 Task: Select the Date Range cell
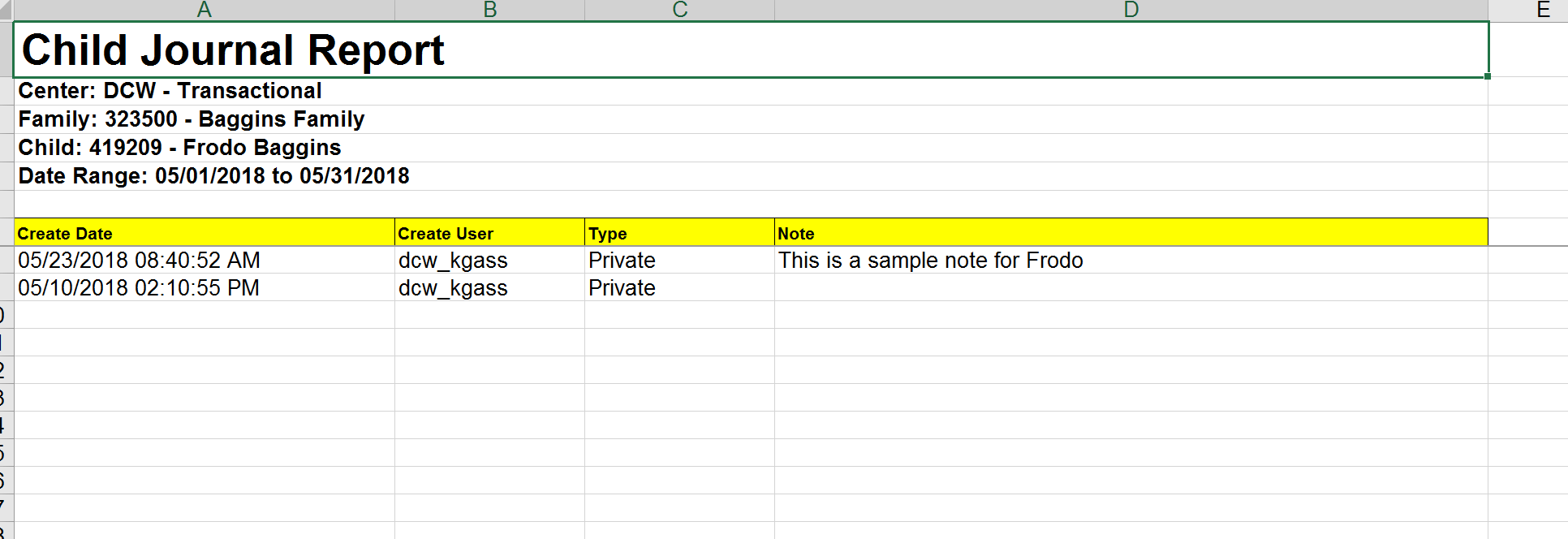[213, 176]
